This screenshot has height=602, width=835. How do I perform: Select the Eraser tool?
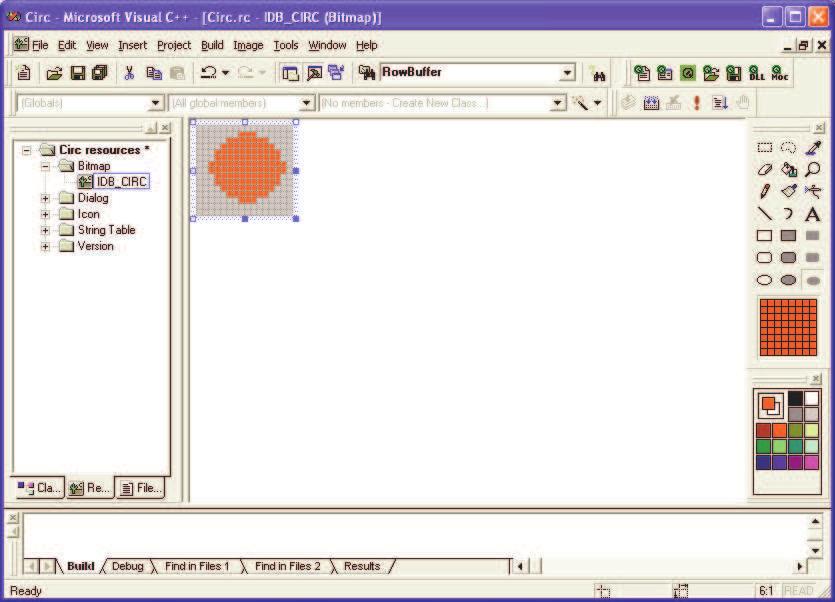click(x=765, y=169)
